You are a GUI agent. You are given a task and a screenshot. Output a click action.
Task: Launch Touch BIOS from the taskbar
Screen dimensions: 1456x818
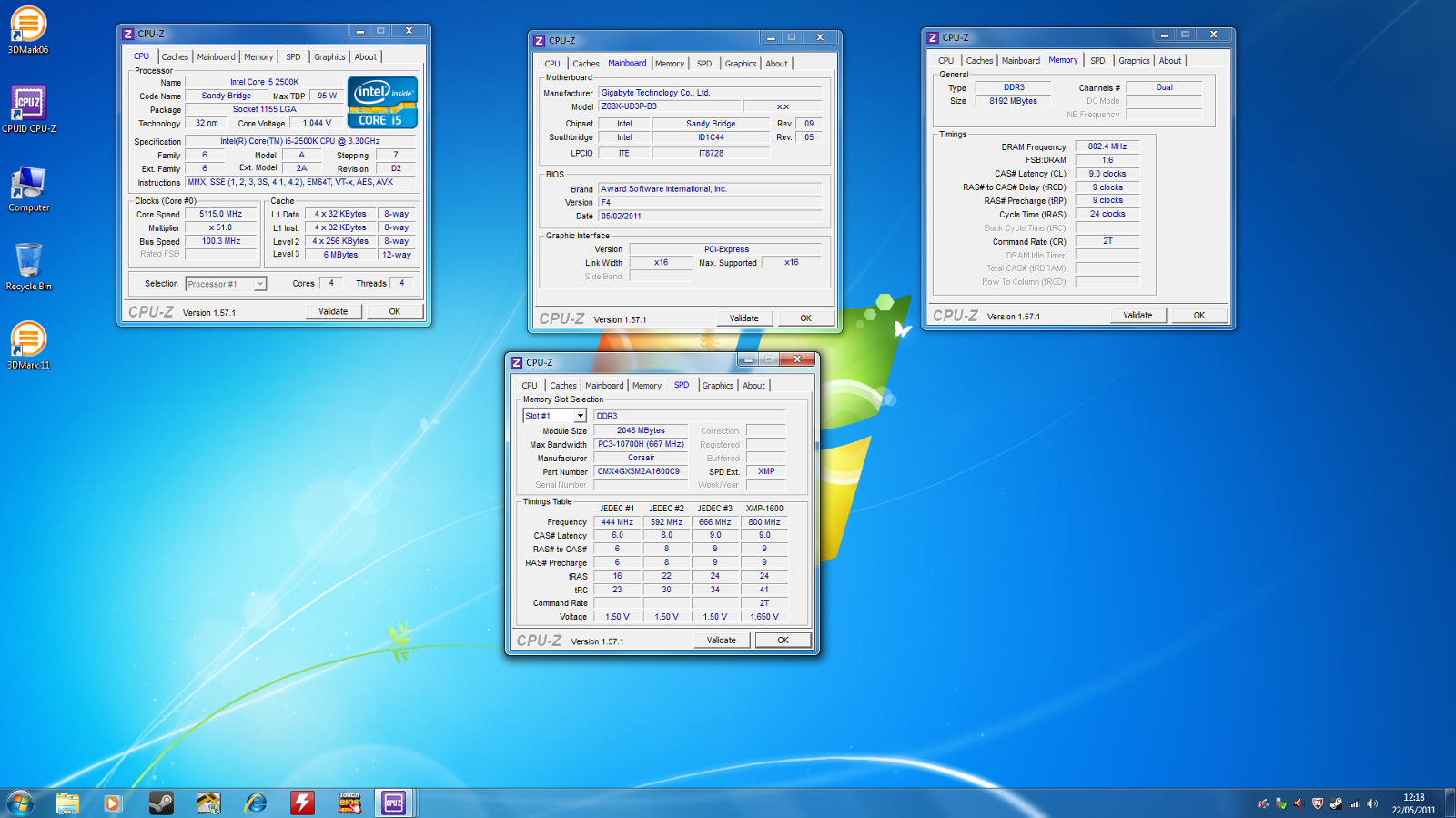[x=349, y=803]
